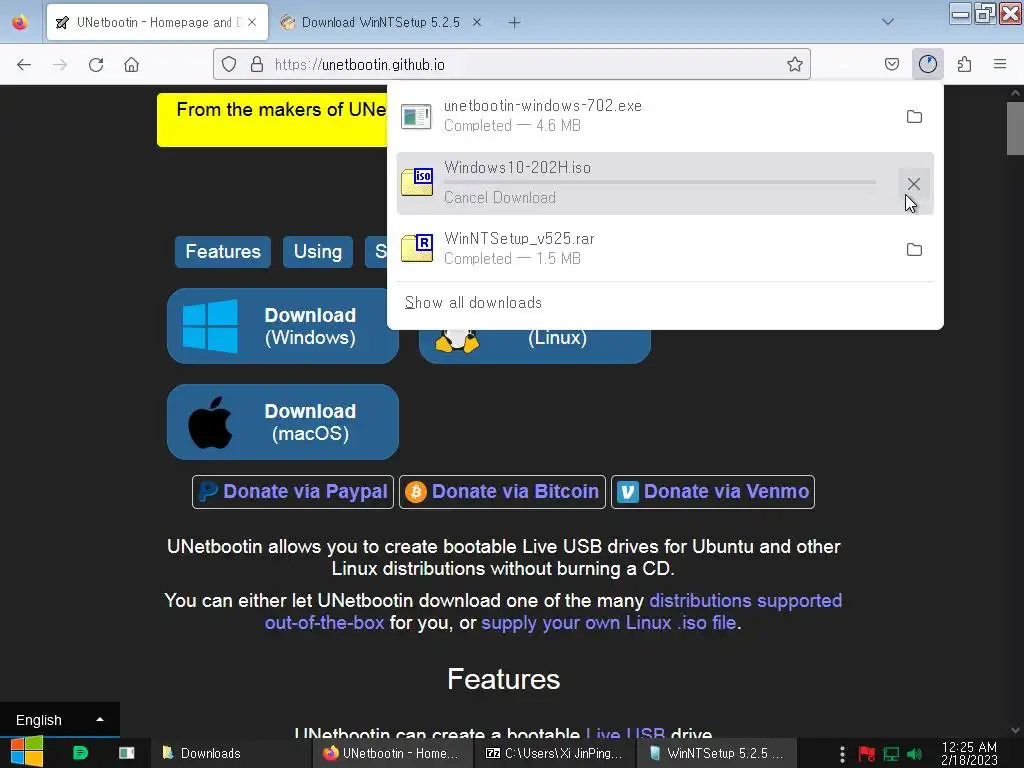1024x768 pixels.
Task: Expand the list all tabs chevron
Action: point(888,22)
